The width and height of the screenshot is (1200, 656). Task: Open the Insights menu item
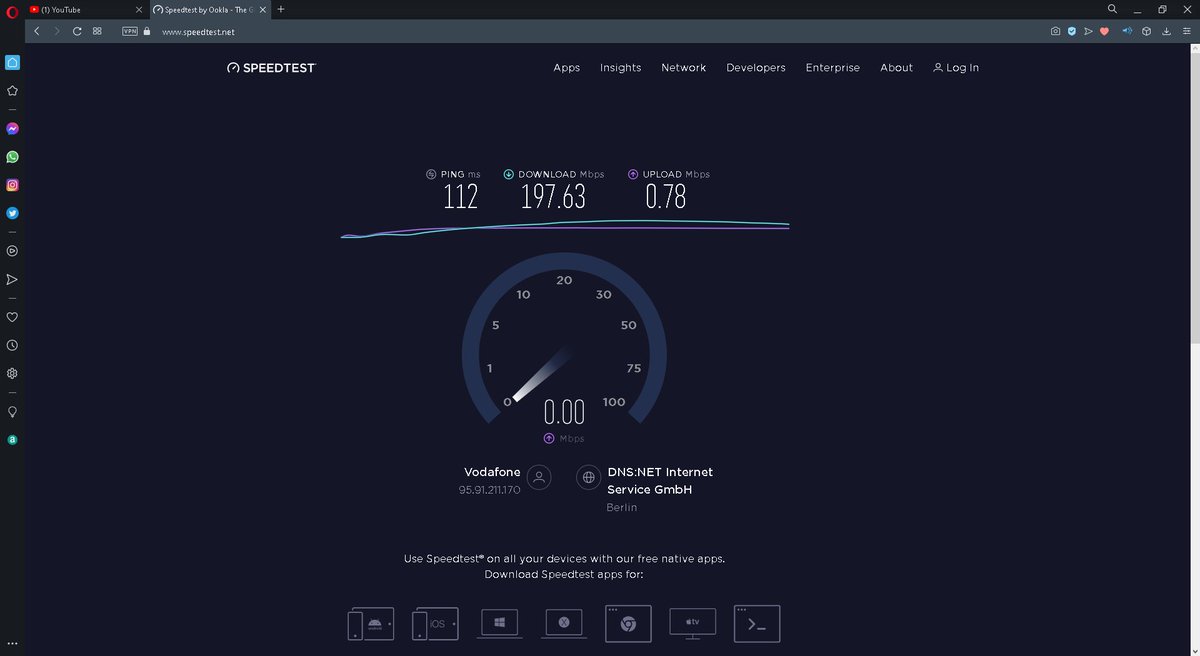[620, 68]
